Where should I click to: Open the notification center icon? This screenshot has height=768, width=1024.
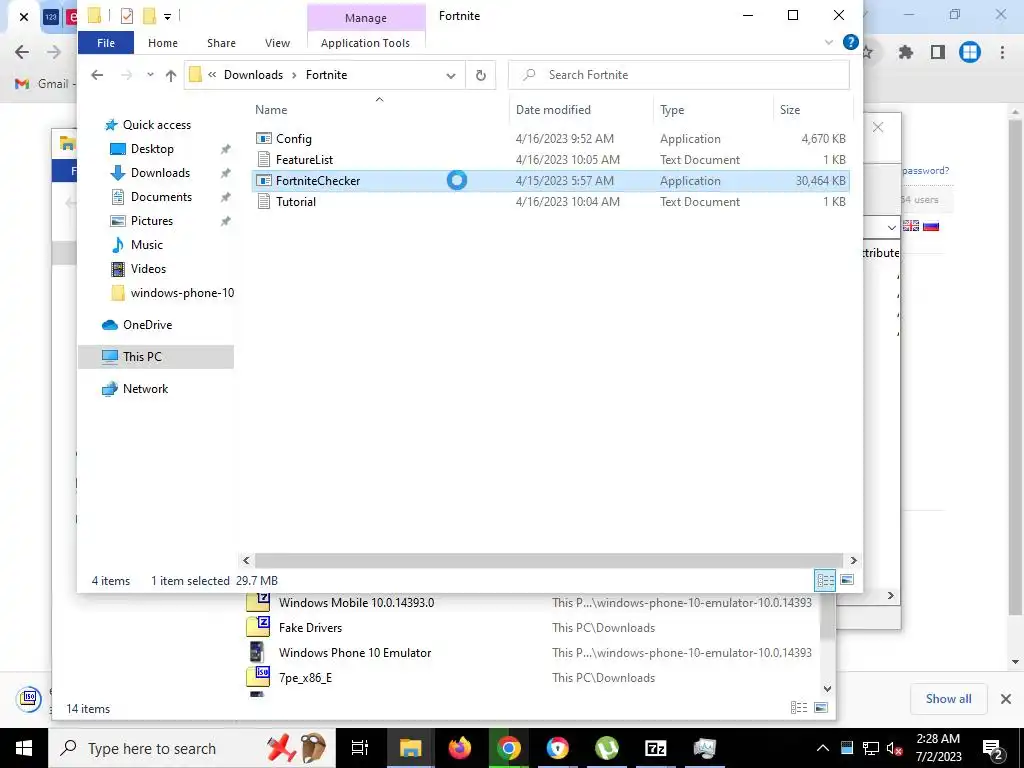(x=993, y=748)
